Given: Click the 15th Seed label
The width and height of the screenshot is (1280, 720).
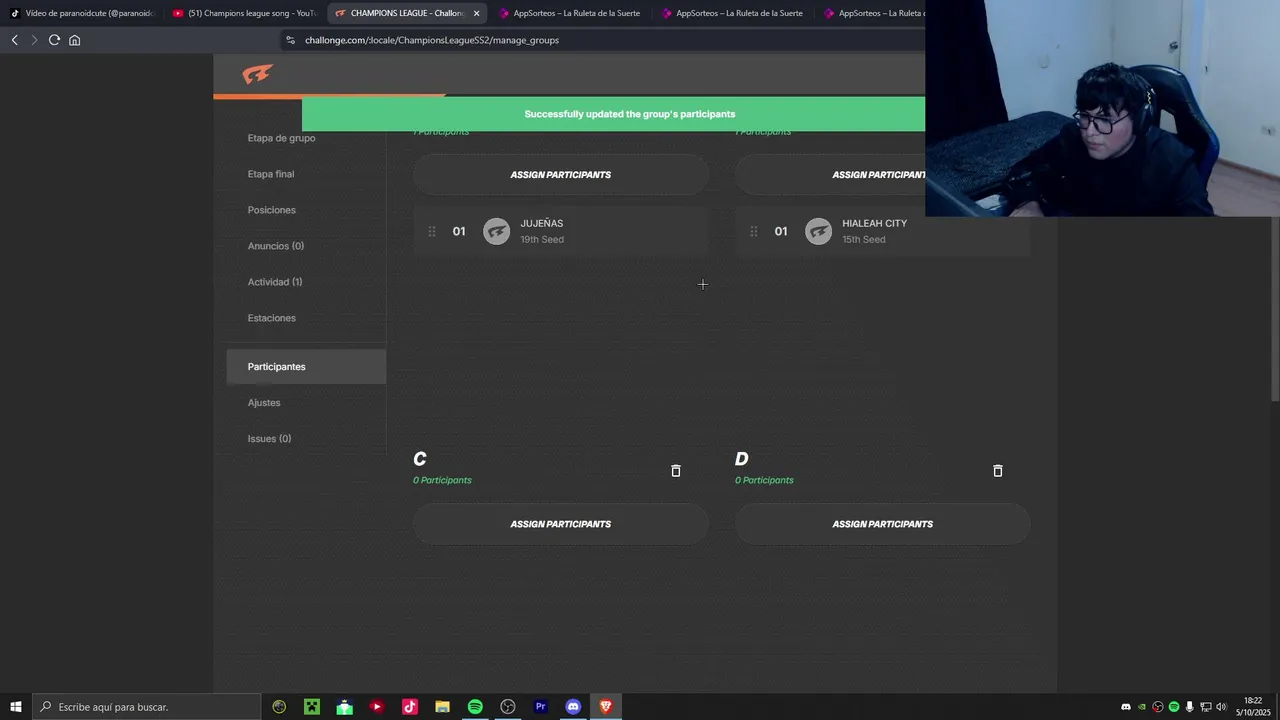Looking at the screenshot, I should [864, 240].
